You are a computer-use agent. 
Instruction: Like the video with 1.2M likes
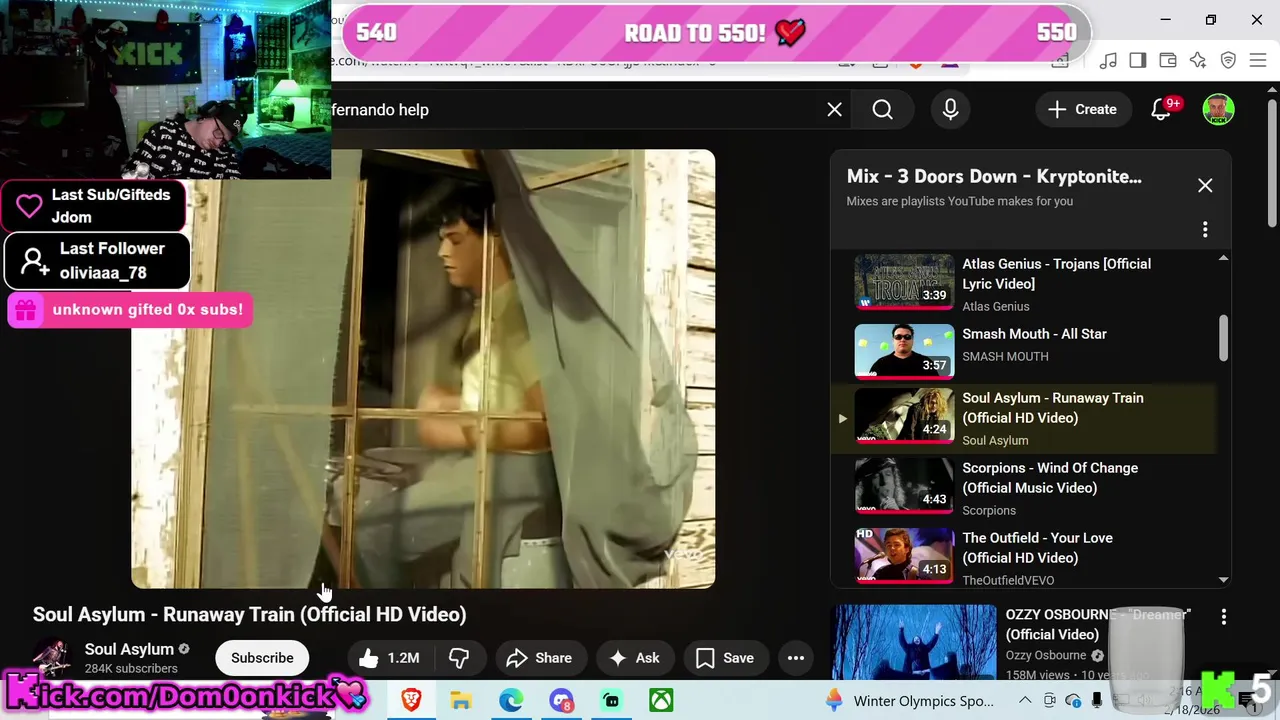[389, 658]
